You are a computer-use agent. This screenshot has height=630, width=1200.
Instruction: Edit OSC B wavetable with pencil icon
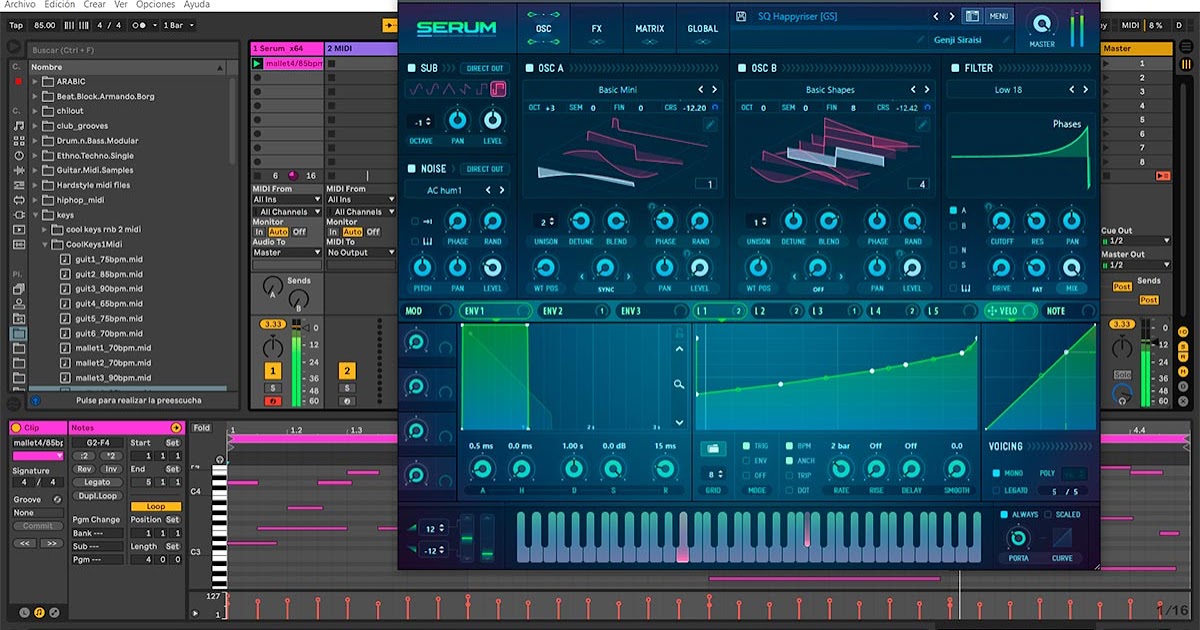pyautogui.click(x=922, y=125)
